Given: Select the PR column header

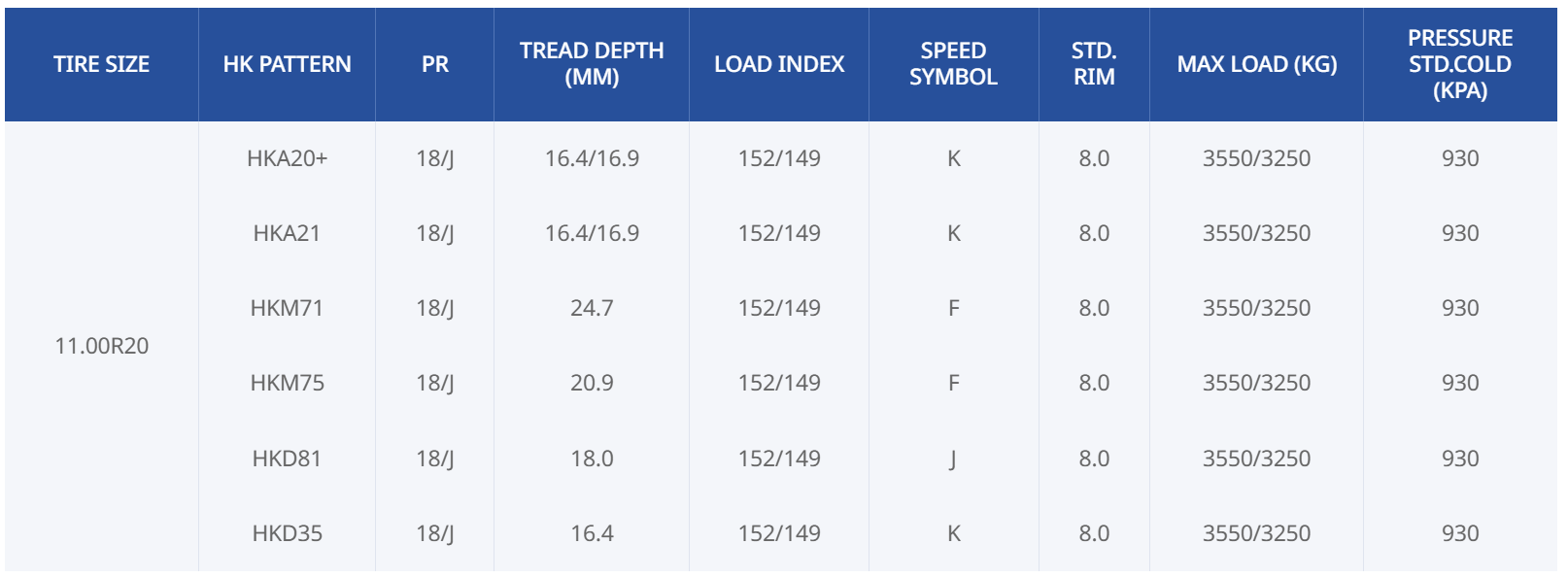Looking at the screenshot, I should click(x=434, y=64).
